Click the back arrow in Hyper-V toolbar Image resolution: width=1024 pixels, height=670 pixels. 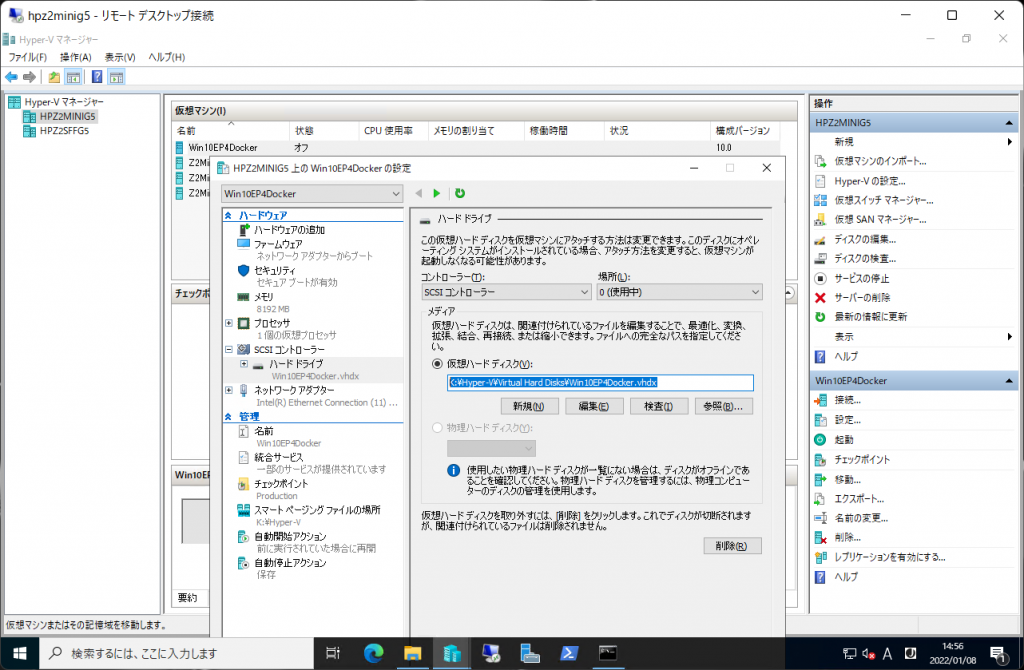[x=11, y=77]
